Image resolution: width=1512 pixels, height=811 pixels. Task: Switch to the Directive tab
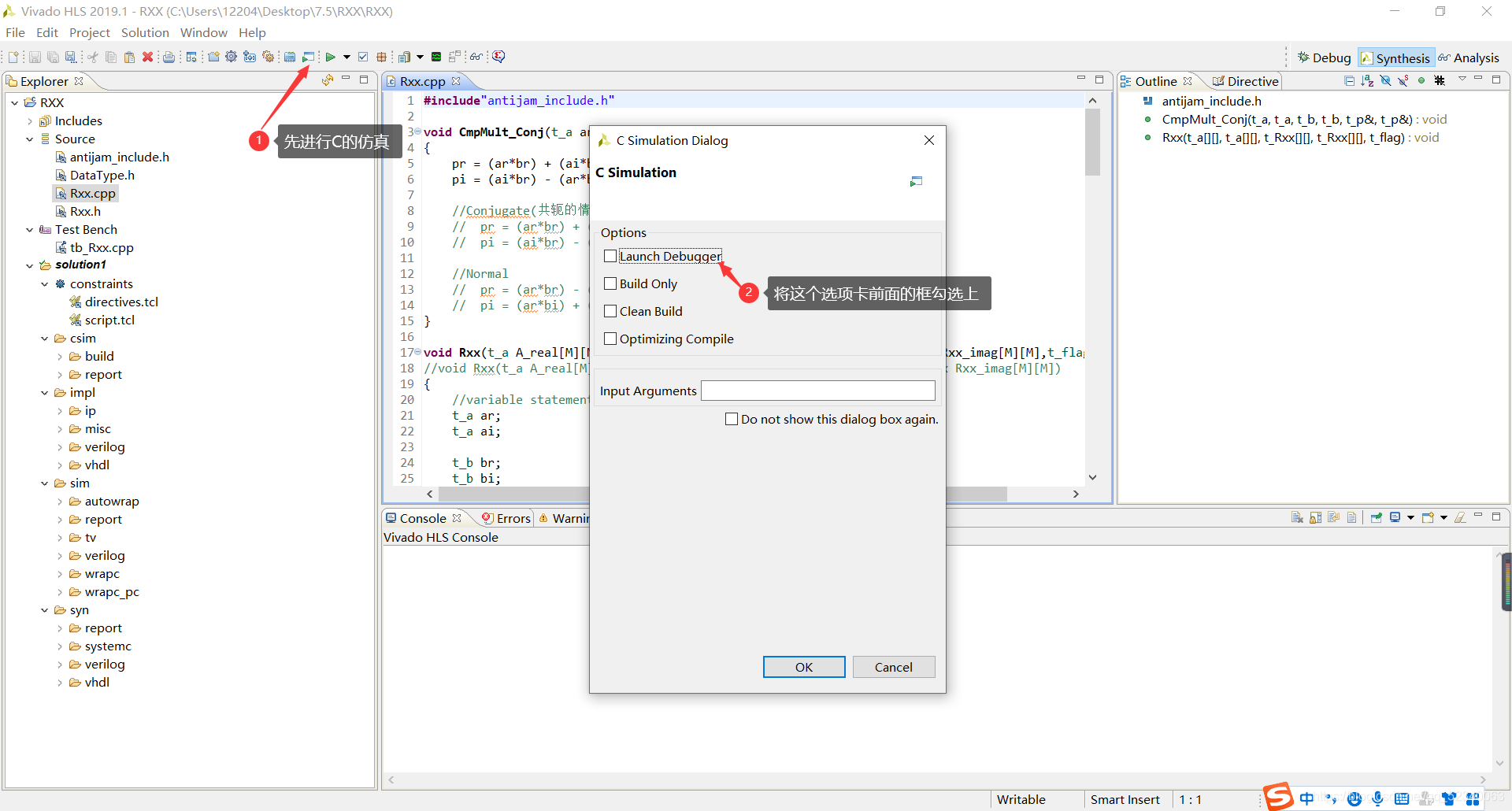tap(1245, 81)
